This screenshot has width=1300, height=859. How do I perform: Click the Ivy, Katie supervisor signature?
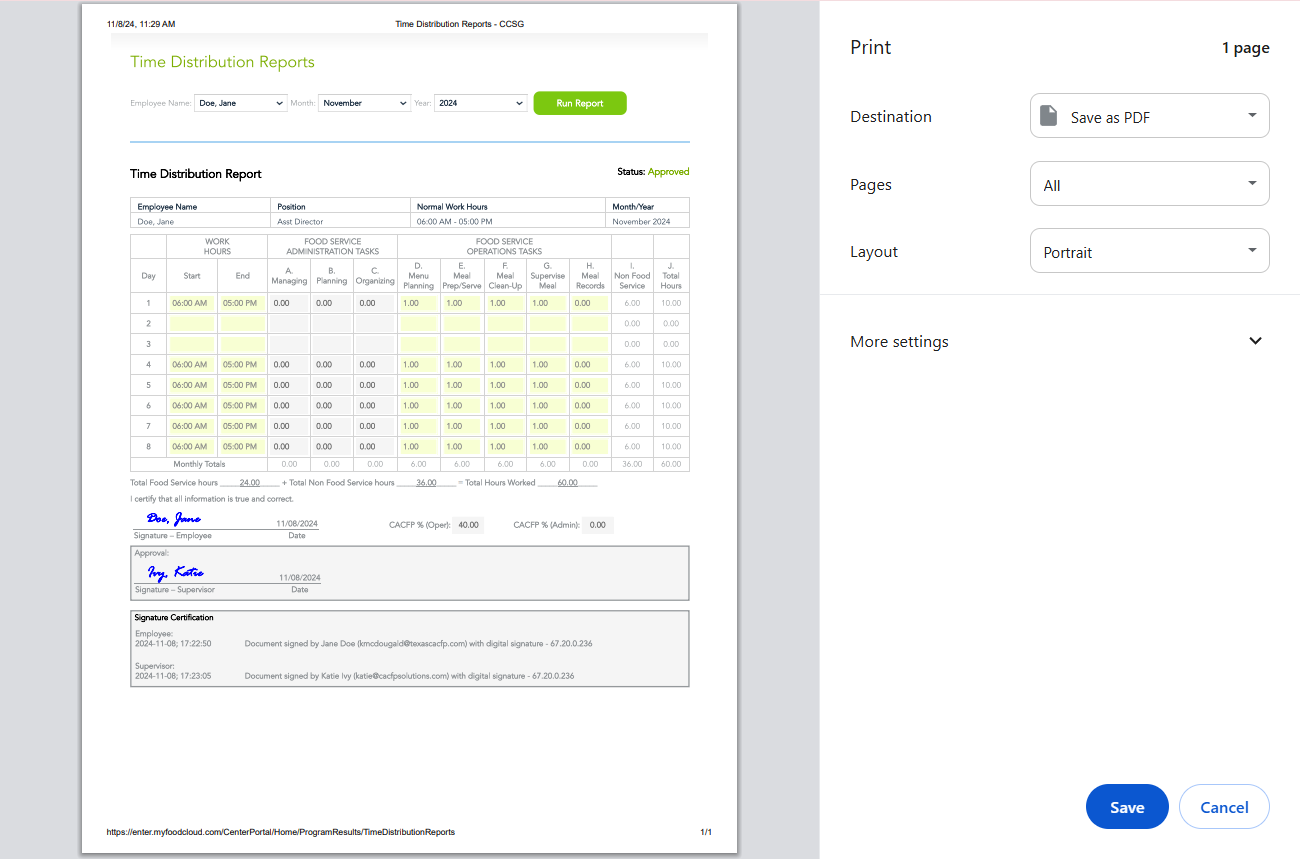pyautogui.click(x=176, y=573)
